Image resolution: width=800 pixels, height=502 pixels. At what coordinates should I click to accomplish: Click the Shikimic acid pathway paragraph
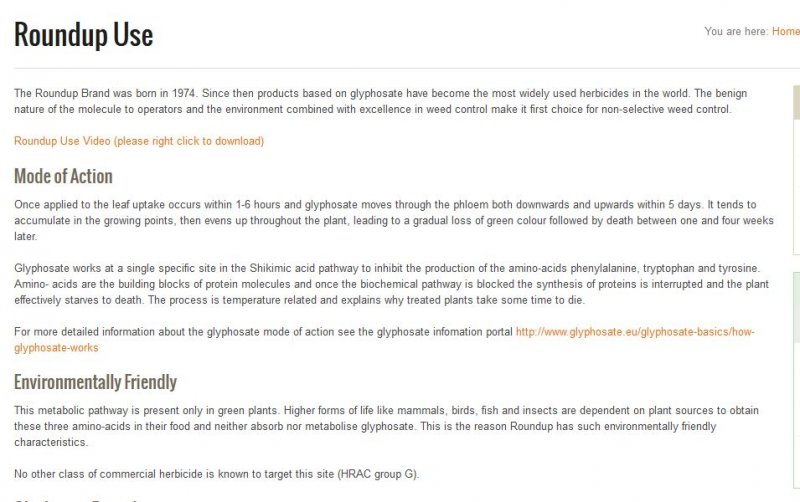pos(390,284)
